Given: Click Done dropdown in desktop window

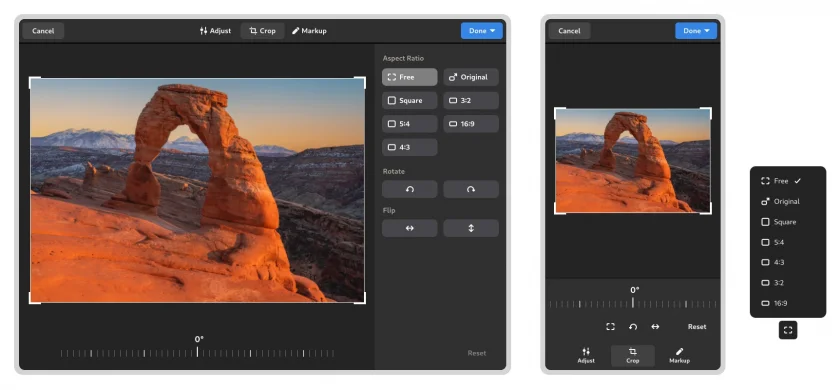Looking at the screenshot, I should pos(482,31).
